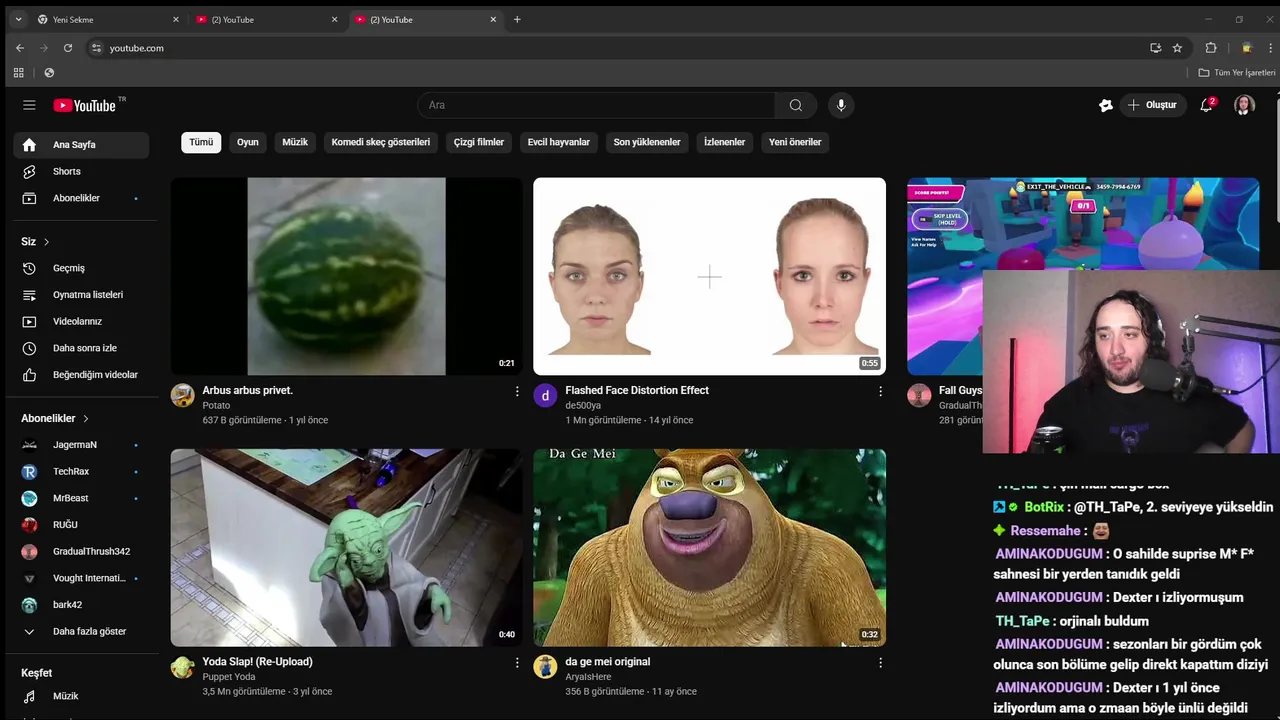Screen dimensions: 1280x720
Task: Select the İzlenenler chip
Action: (x=725, y=142)
